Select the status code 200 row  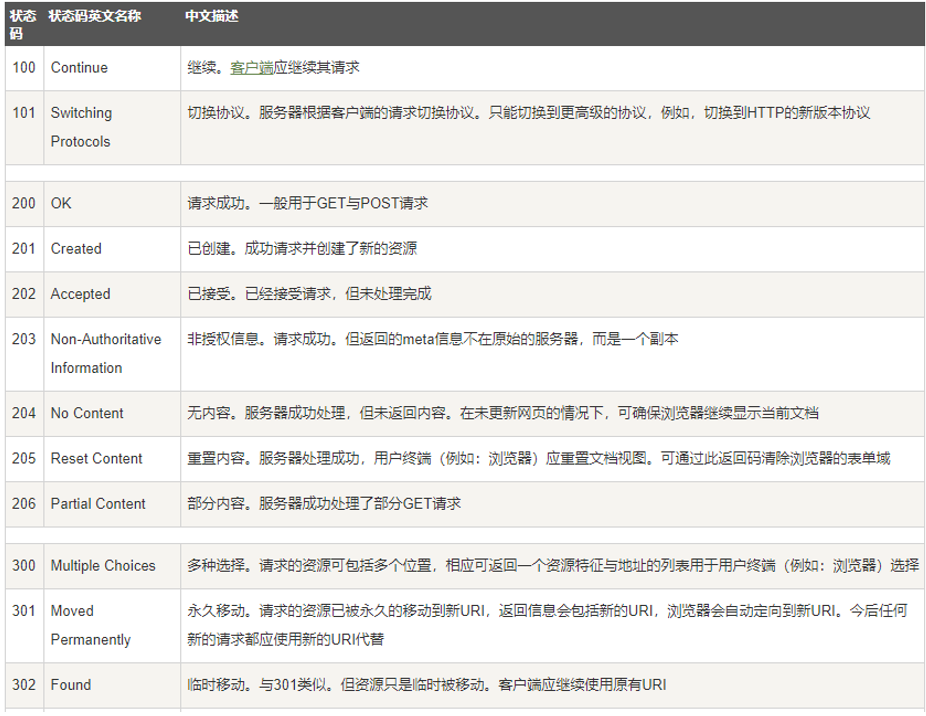[26, 202]
